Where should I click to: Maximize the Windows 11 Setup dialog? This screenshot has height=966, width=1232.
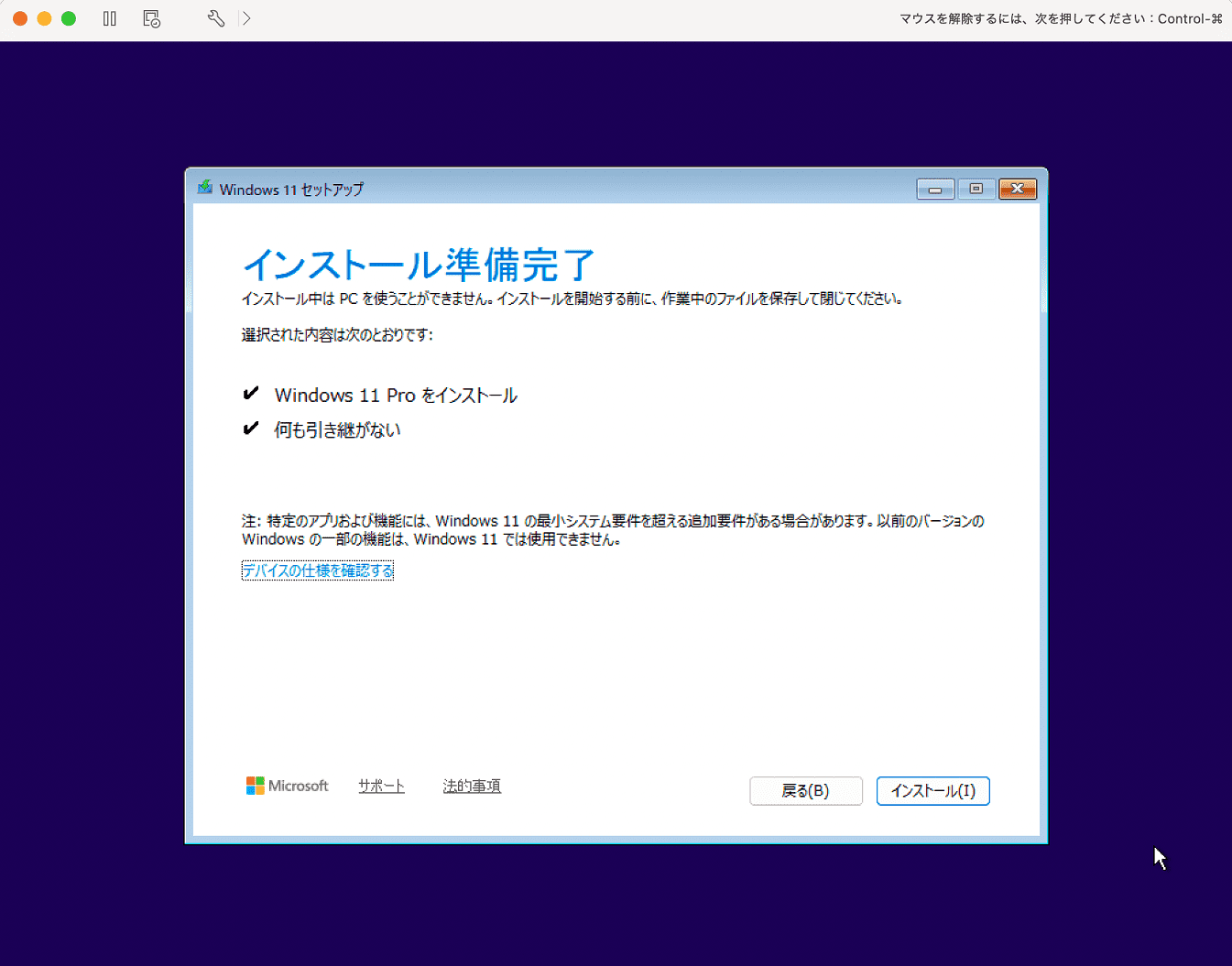pos(976,189)
